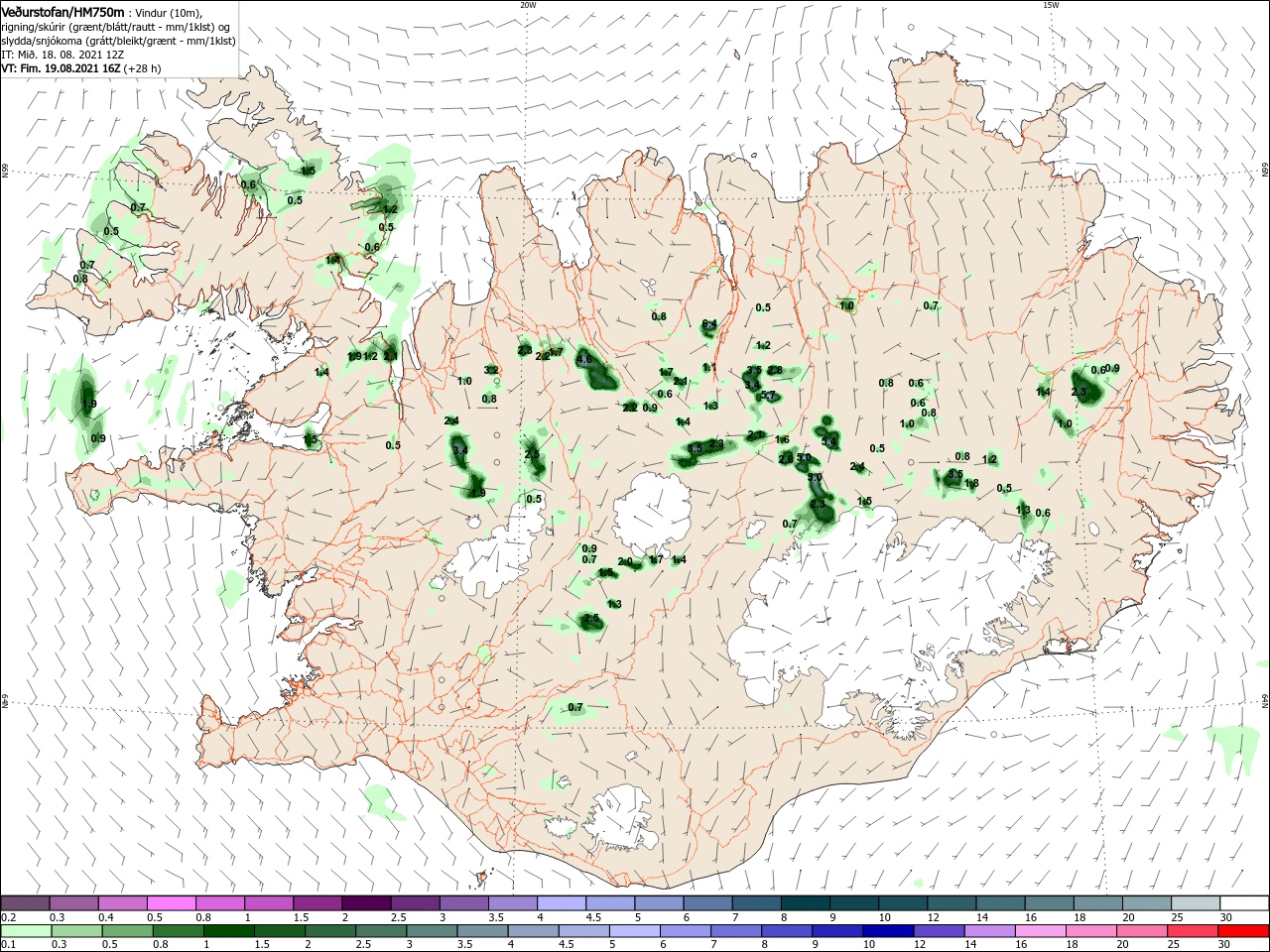Viewport: 1270px width, 952px height.
Task: Click the darkest purple snow legend swatch
Action: 366,903
